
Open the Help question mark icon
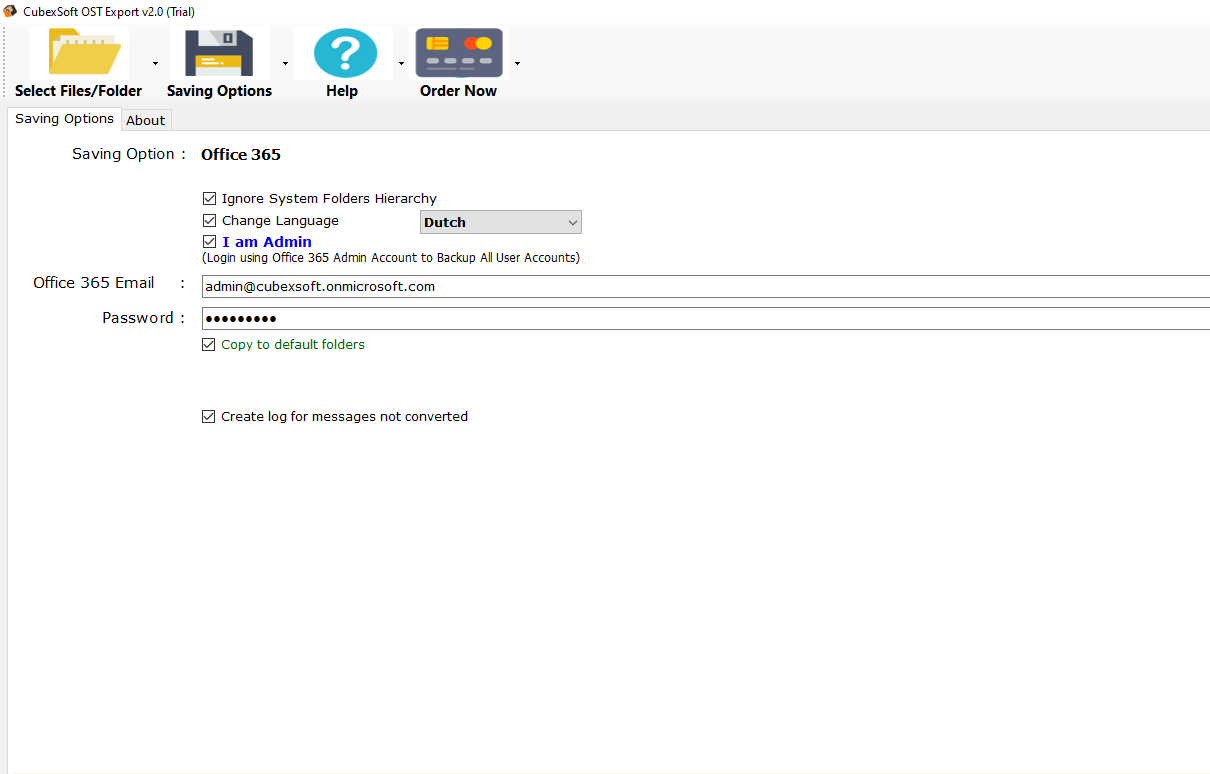[345, 53]
